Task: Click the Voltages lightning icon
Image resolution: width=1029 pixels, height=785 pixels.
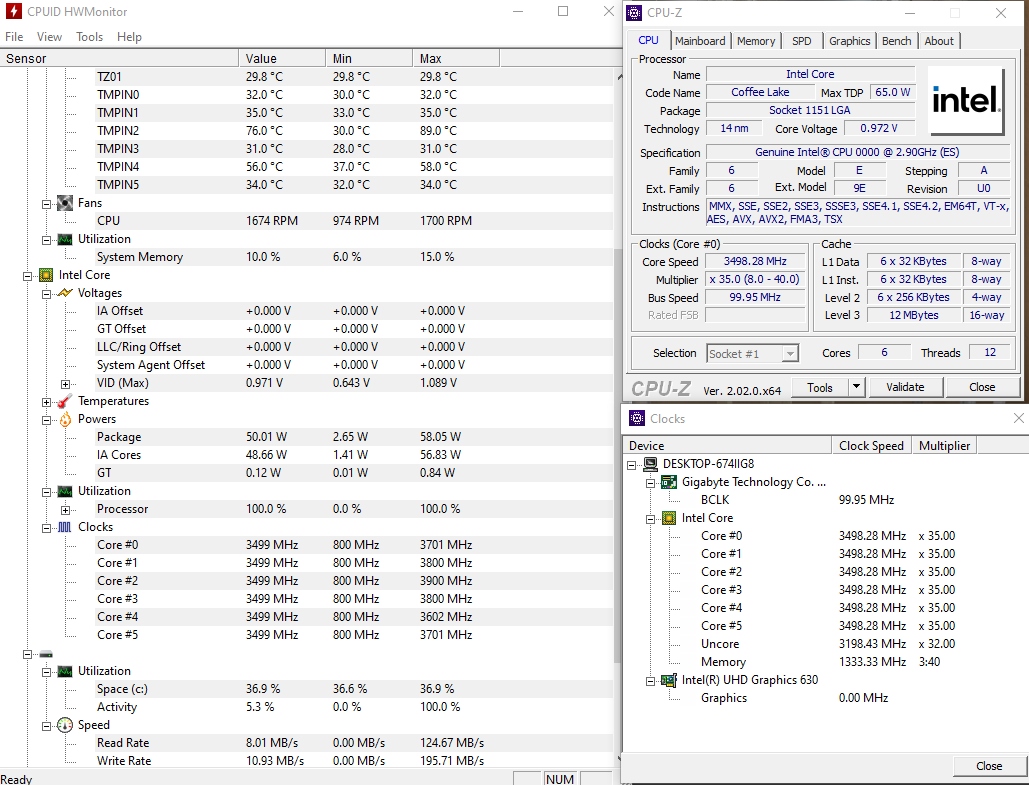Action: tap(65, 293)
